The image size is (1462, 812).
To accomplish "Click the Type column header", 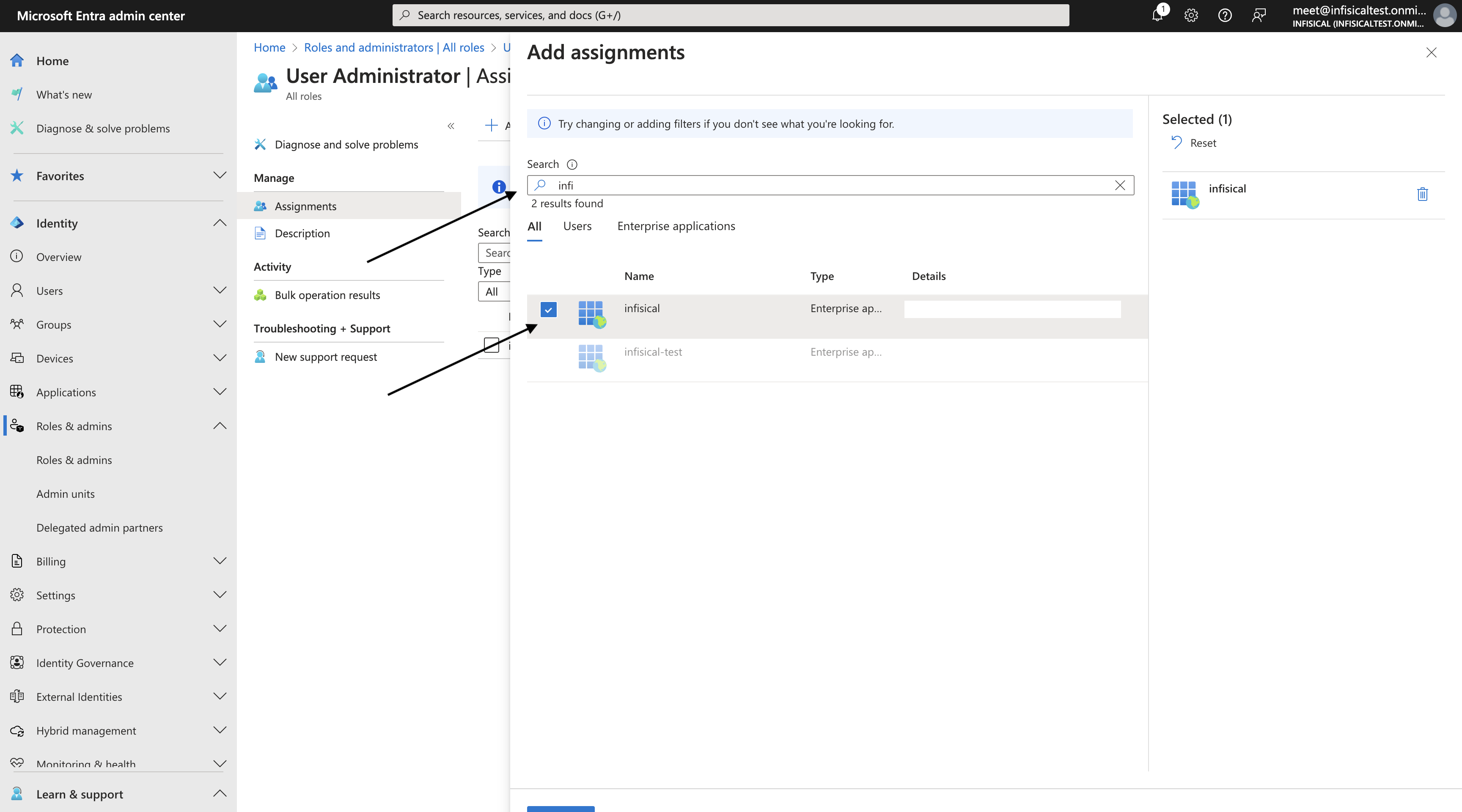I will pos(822,276).
